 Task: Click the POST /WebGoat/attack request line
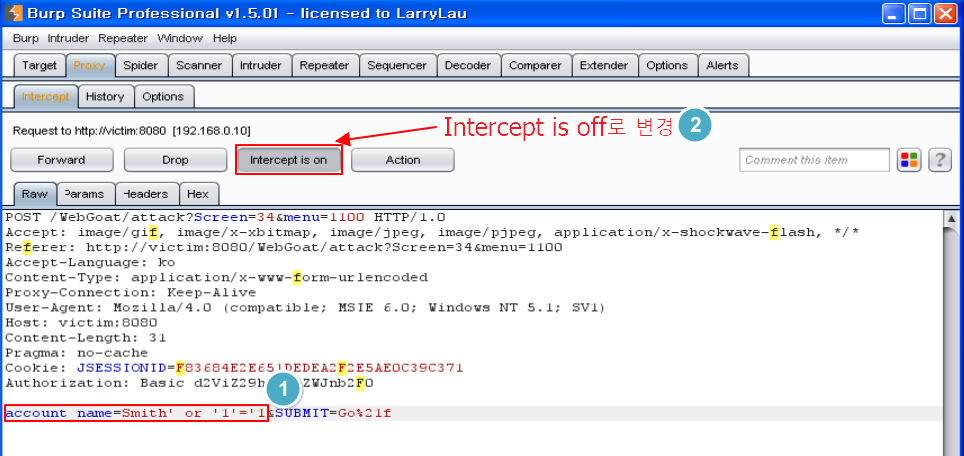point(226,218)
